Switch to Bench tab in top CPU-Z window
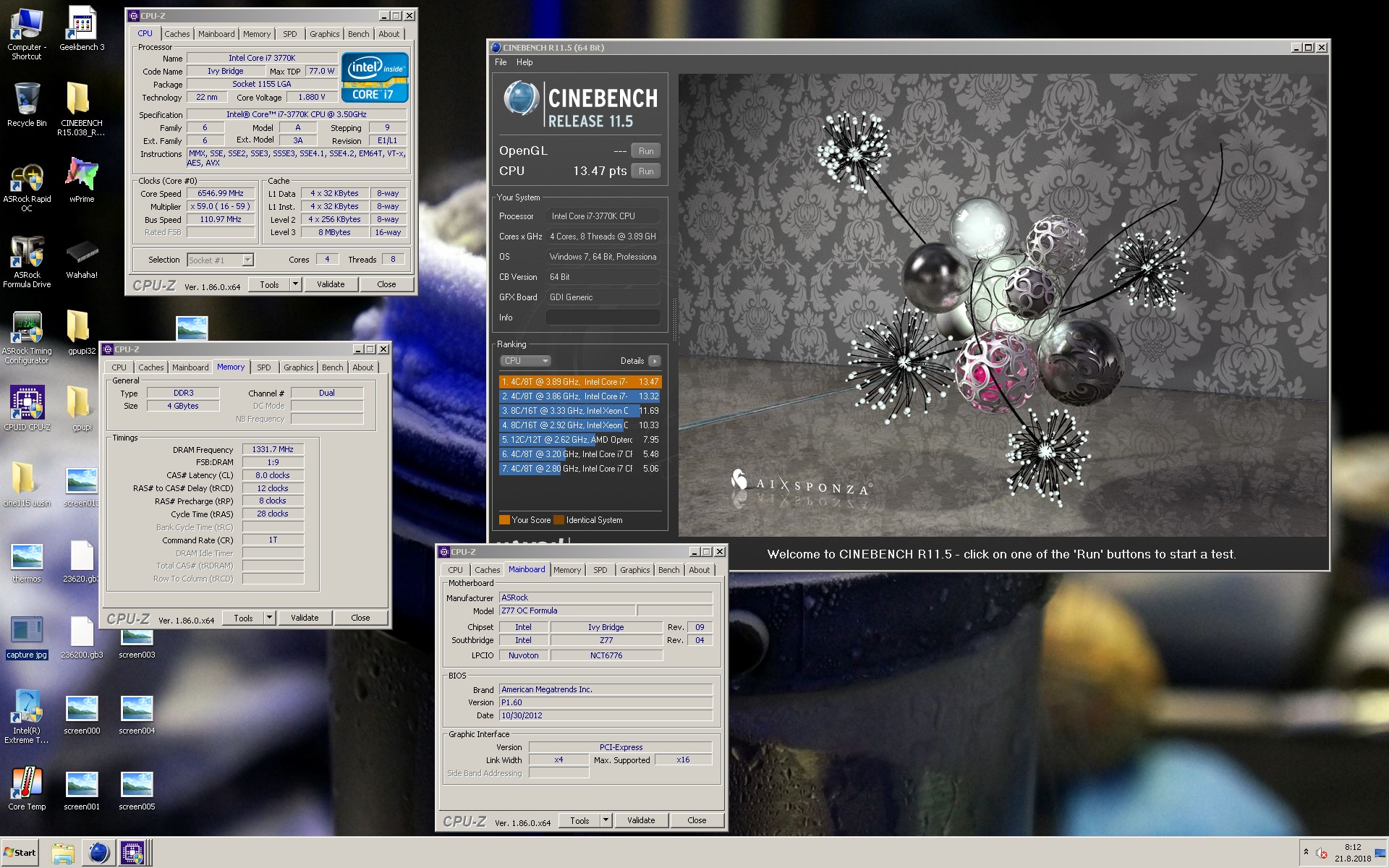 (x=358, y=34)
